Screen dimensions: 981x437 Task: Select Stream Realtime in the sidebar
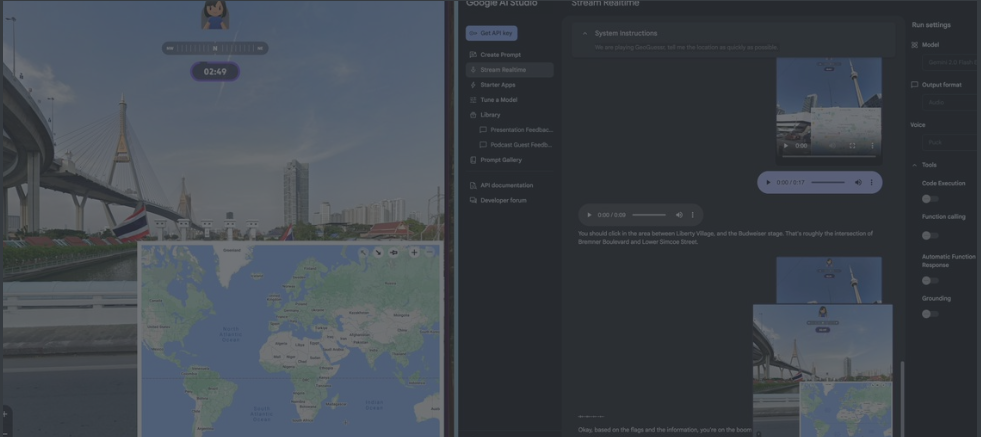(x=503, y=70)
